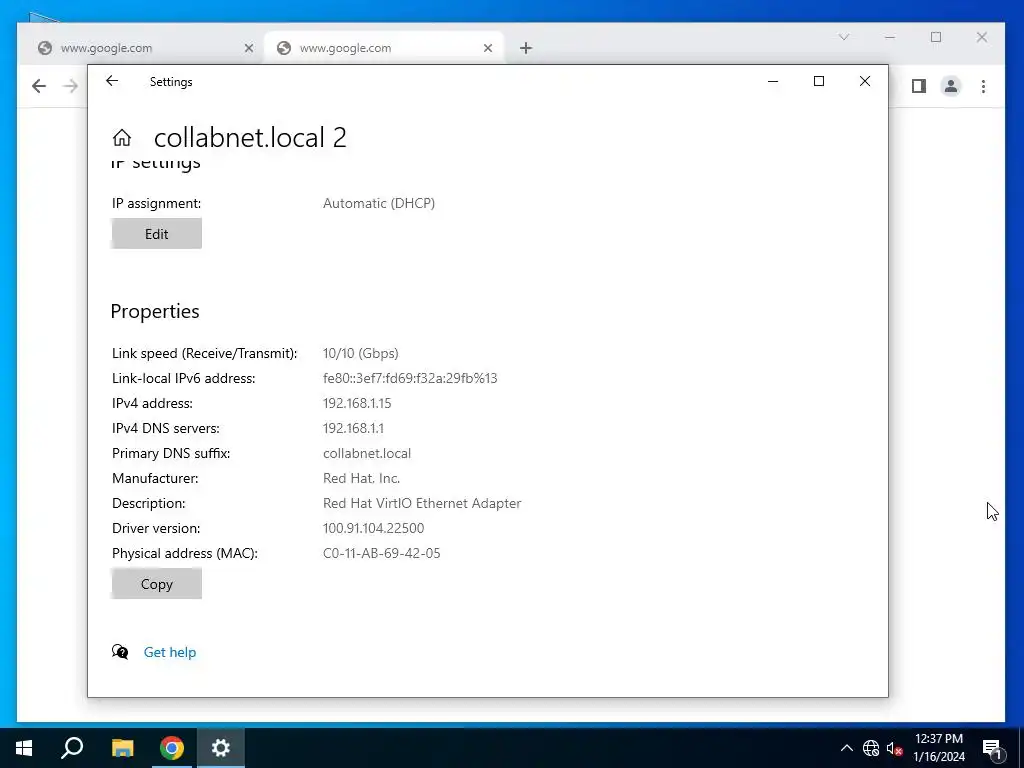Click the MAC address C0-11-AB-69-42-05

pos(381,553)
